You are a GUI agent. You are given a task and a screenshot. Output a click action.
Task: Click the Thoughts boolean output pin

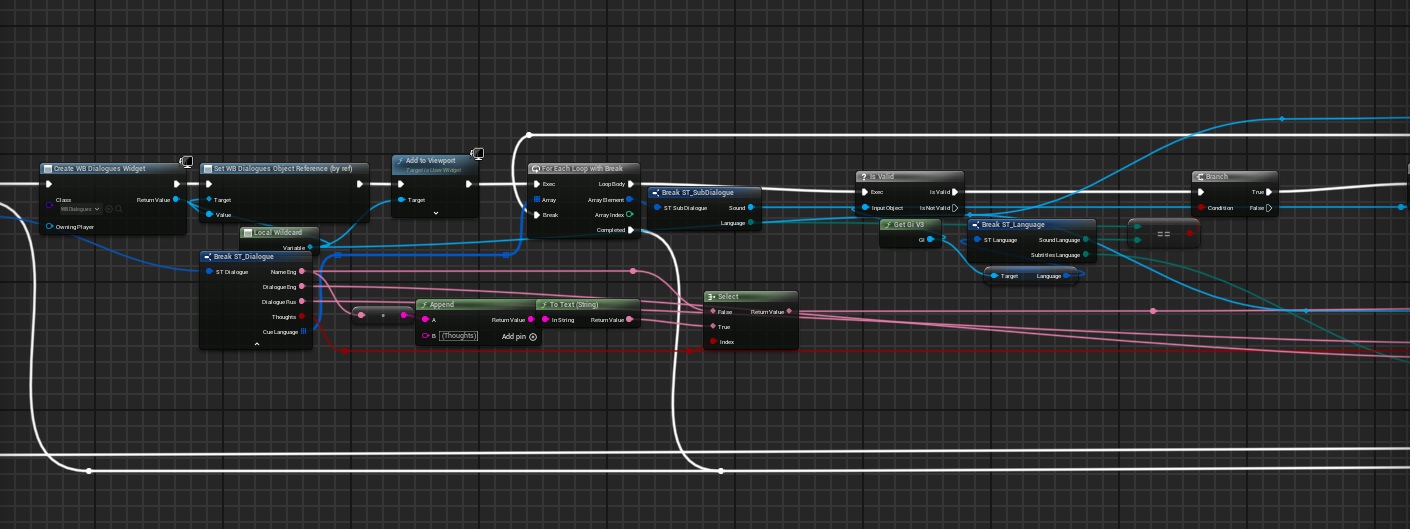302,316
